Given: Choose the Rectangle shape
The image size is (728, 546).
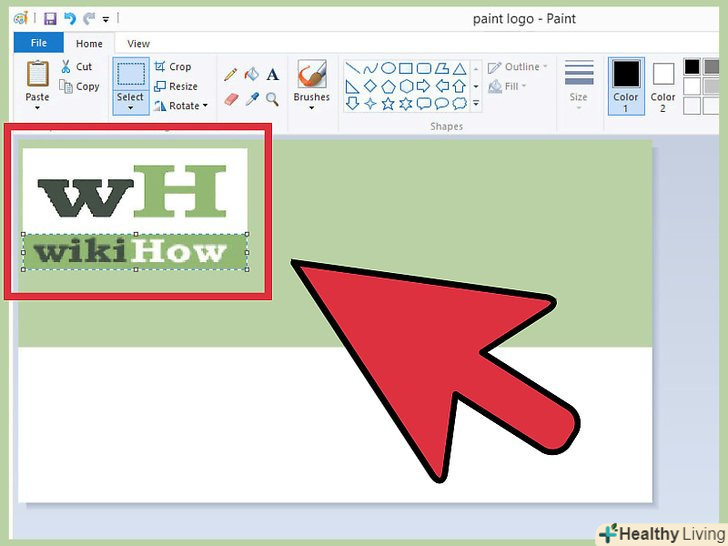Looking at the screenshot, I should point(406,69).
